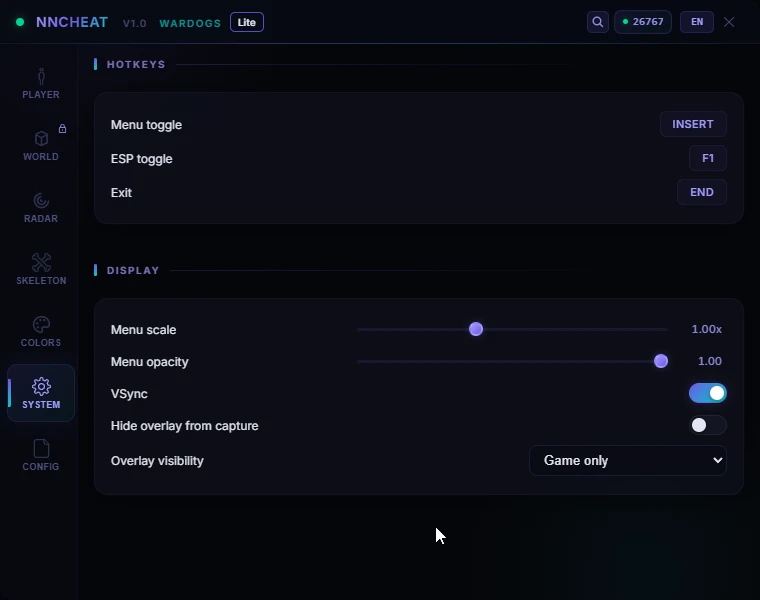Image resolution: width=760 pixels, height=600 pixels.
Task: Open the World cube sidebar item
Action: coord(41,146)
